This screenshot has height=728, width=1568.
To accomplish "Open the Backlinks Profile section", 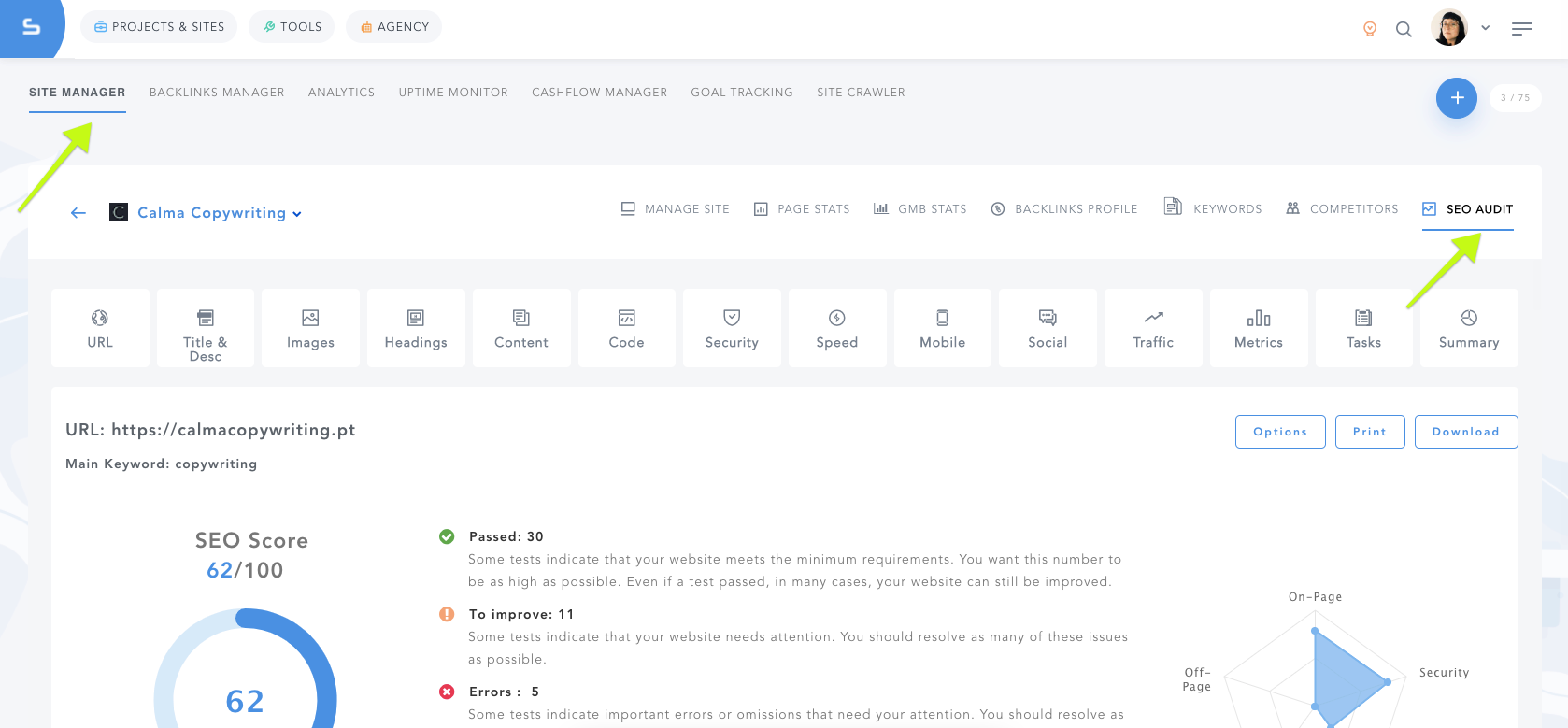I will coord(1064,208).
